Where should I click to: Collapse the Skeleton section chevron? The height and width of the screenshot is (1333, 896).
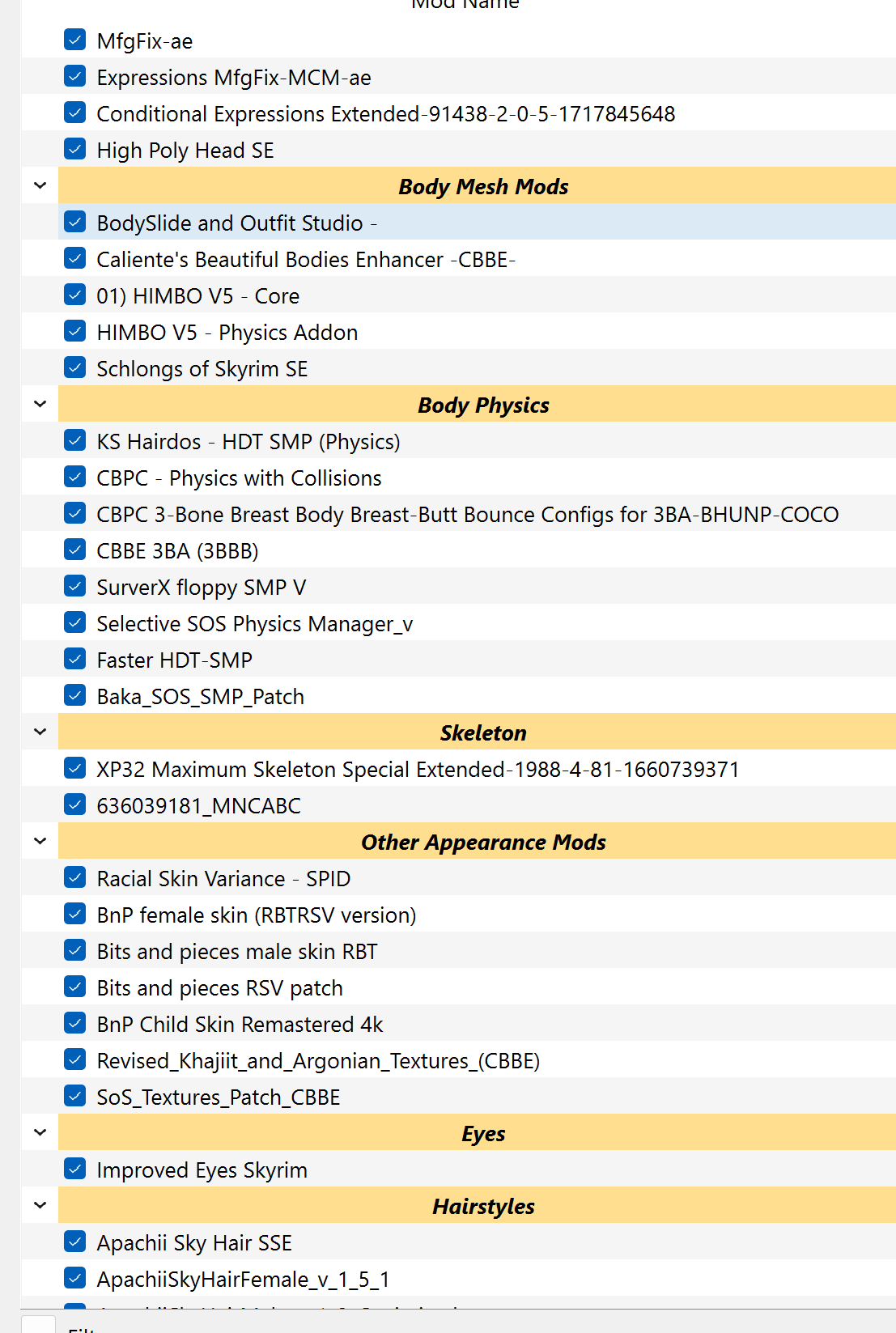(40, 732)
